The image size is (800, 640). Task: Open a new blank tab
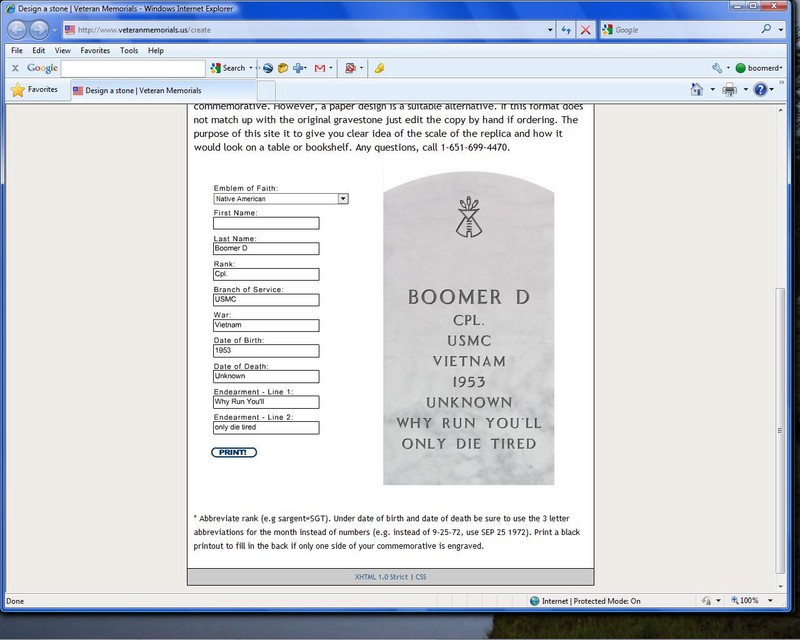tap(266, 91)
